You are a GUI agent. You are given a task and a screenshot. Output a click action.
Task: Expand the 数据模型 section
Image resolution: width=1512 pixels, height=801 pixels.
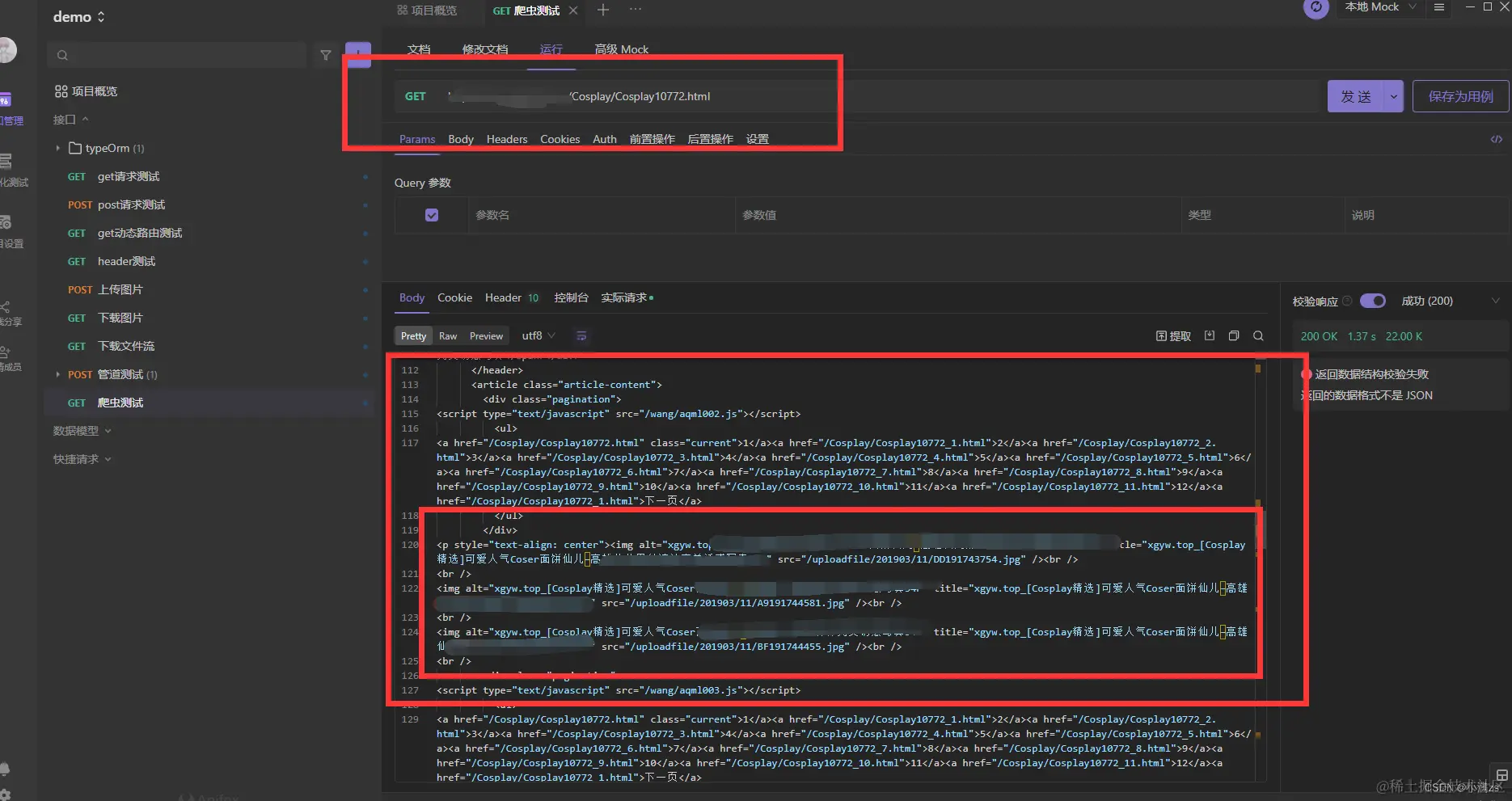point(82,431)
